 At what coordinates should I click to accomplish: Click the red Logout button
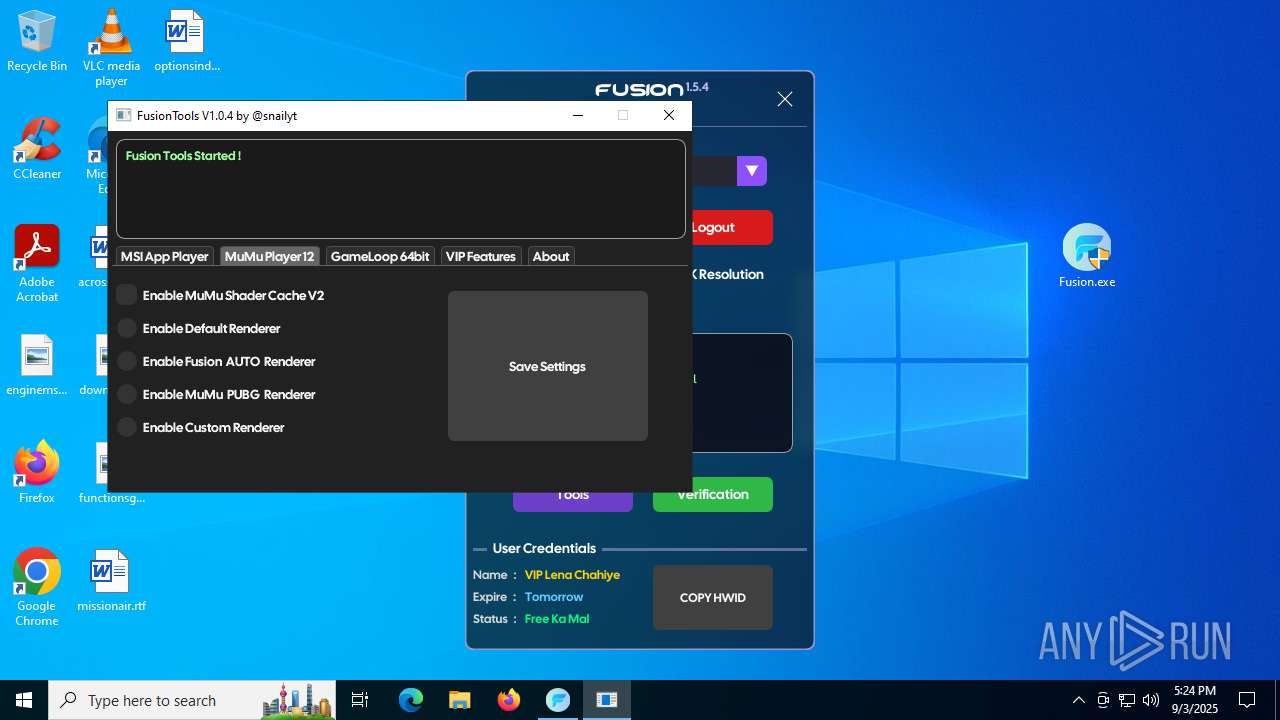pos(732,227)
